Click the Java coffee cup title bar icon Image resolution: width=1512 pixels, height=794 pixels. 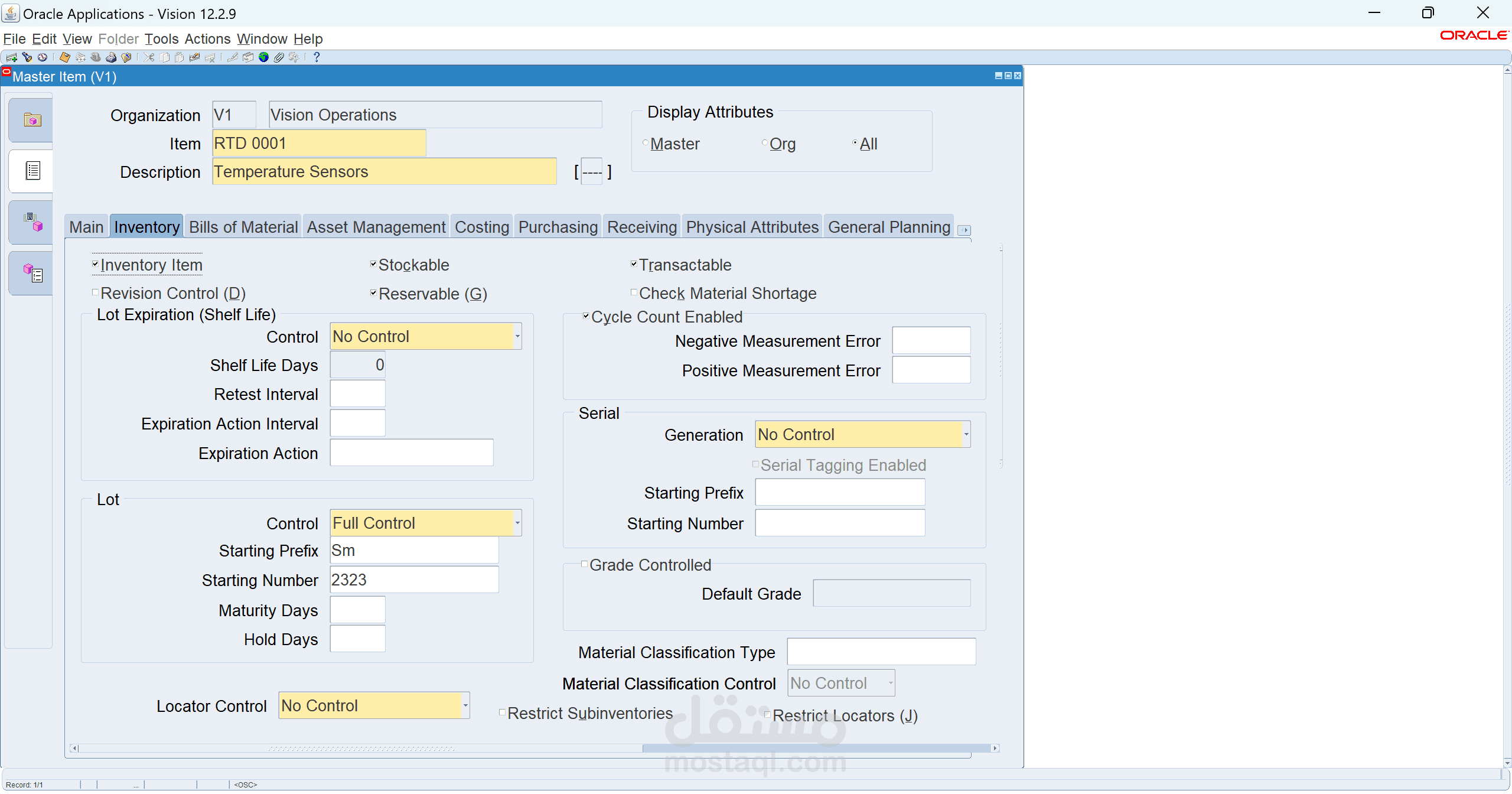click(x=11, y=13)
